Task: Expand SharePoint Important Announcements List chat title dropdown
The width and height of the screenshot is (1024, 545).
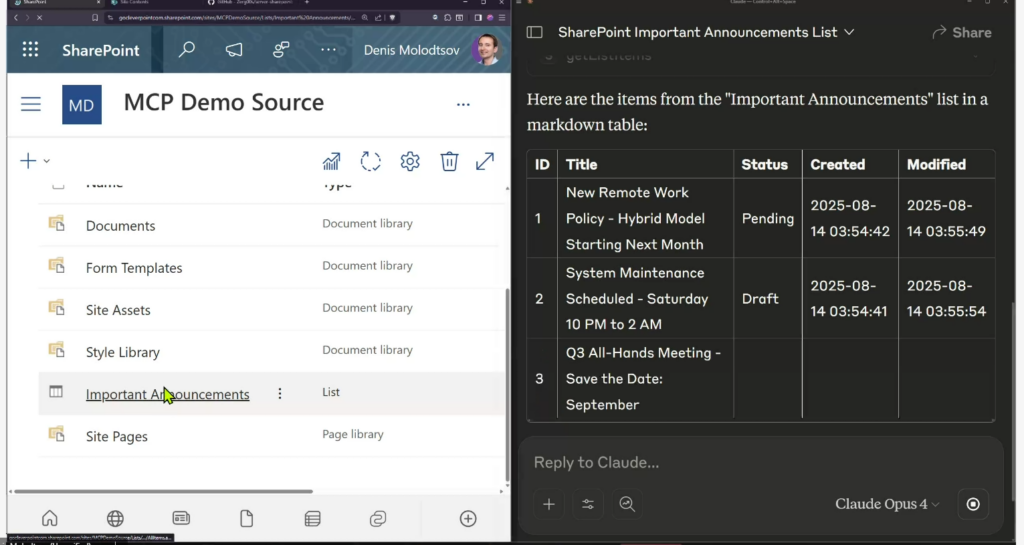Action: pos(849,32)
